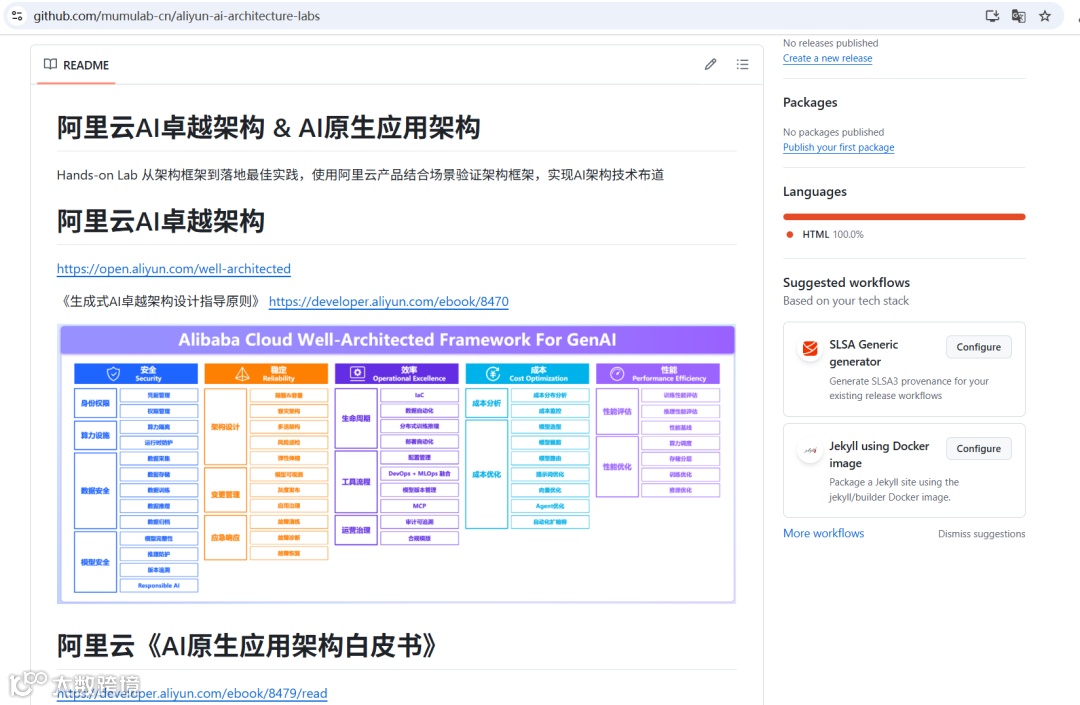The width and height of the screenshot is (1080, 705).
Task: Open the open.aliyun.com well-architected link
Action: coord(174,269)
